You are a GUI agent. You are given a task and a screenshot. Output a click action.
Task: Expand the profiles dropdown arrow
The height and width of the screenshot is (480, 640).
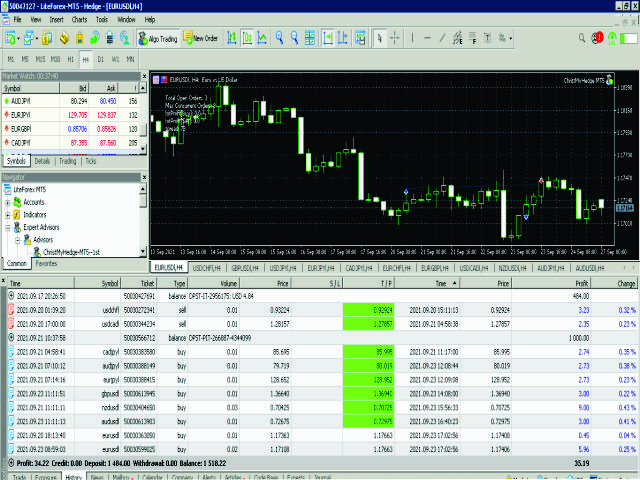point(37,39)
